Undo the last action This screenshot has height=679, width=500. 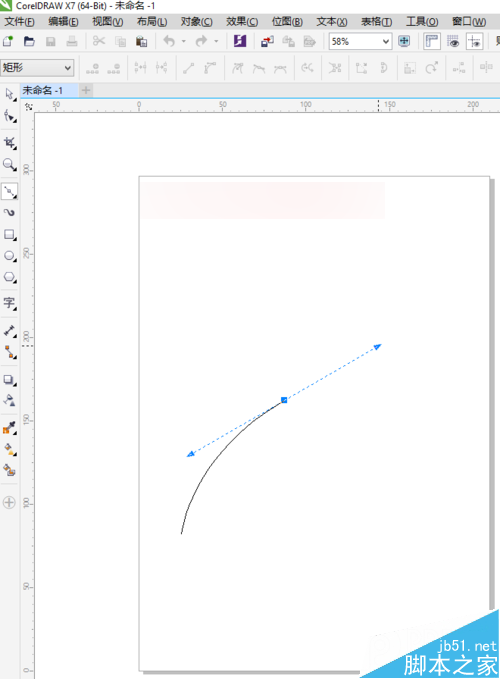169,42
